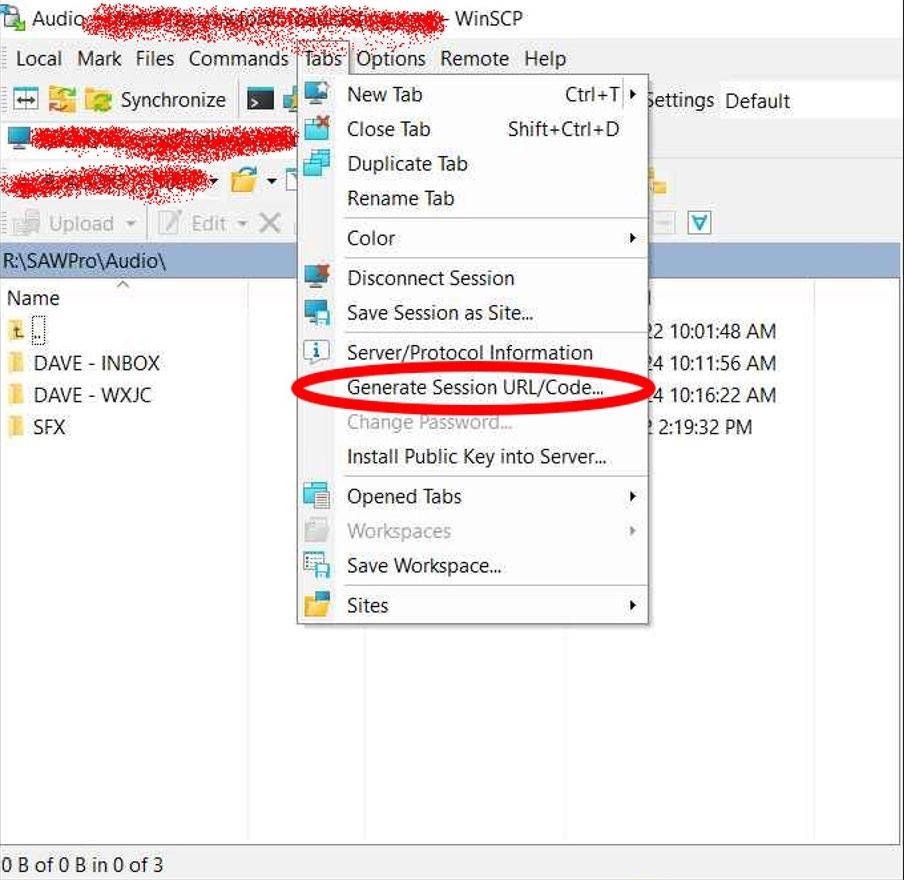The image size is (904, 880).
Task: Open the Files menu
Action: point(155,59)
